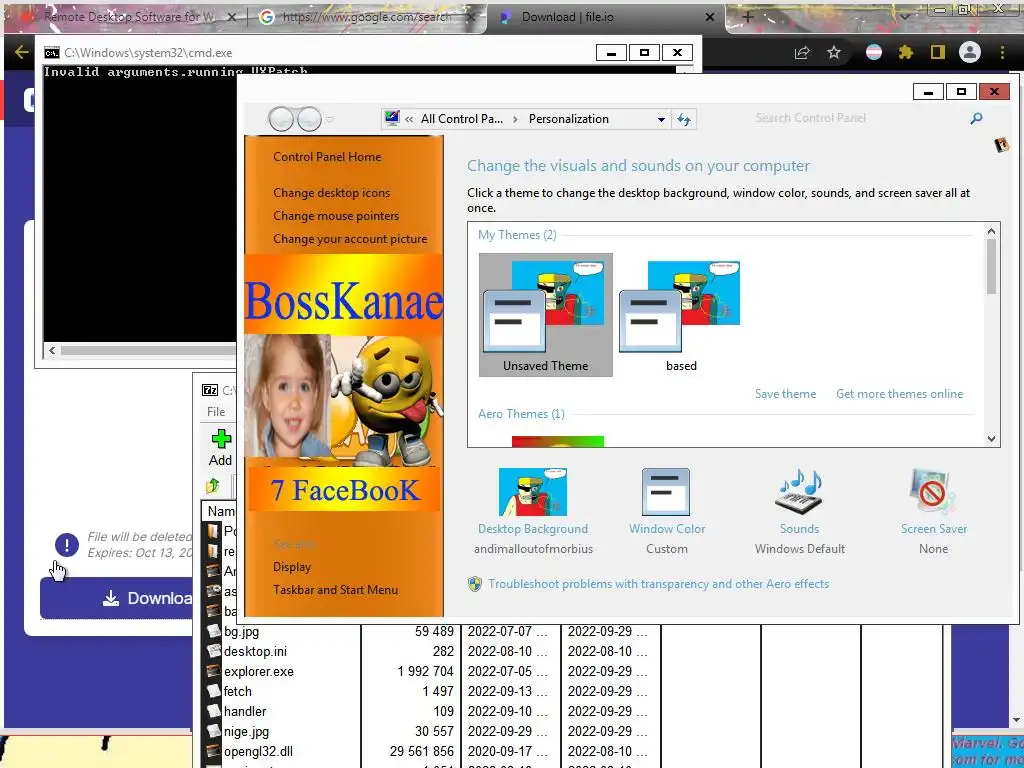Refresh the Personalization address bar
This screenshot has width=1024, height=768.
(684, 119)
